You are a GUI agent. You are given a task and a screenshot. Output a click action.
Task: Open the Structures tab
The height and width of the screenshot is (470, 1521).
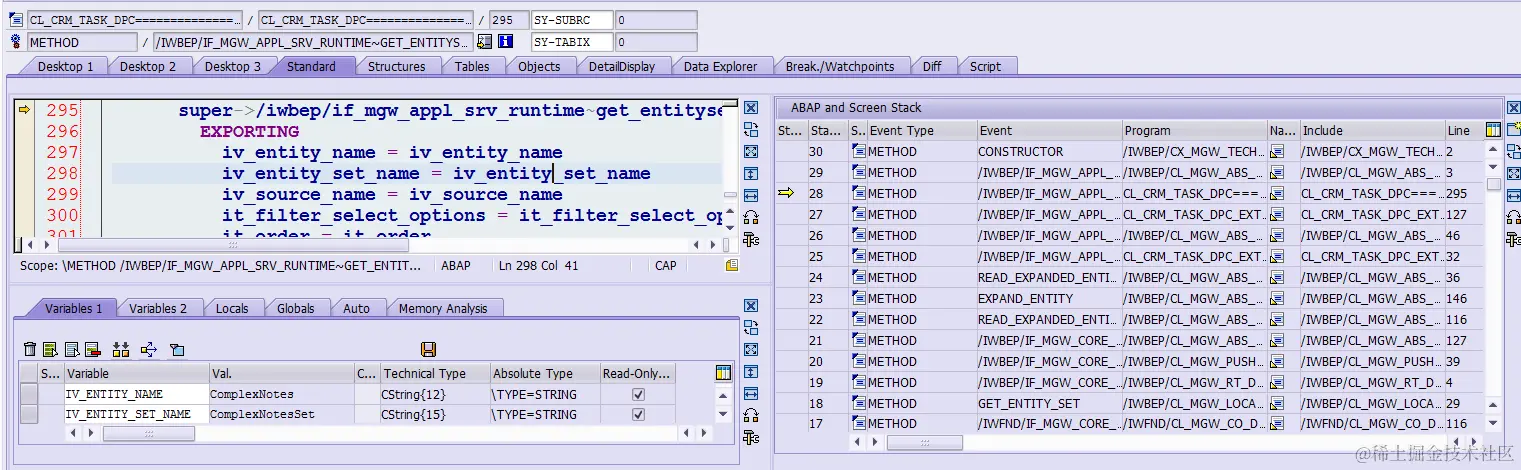coord(397,66)
